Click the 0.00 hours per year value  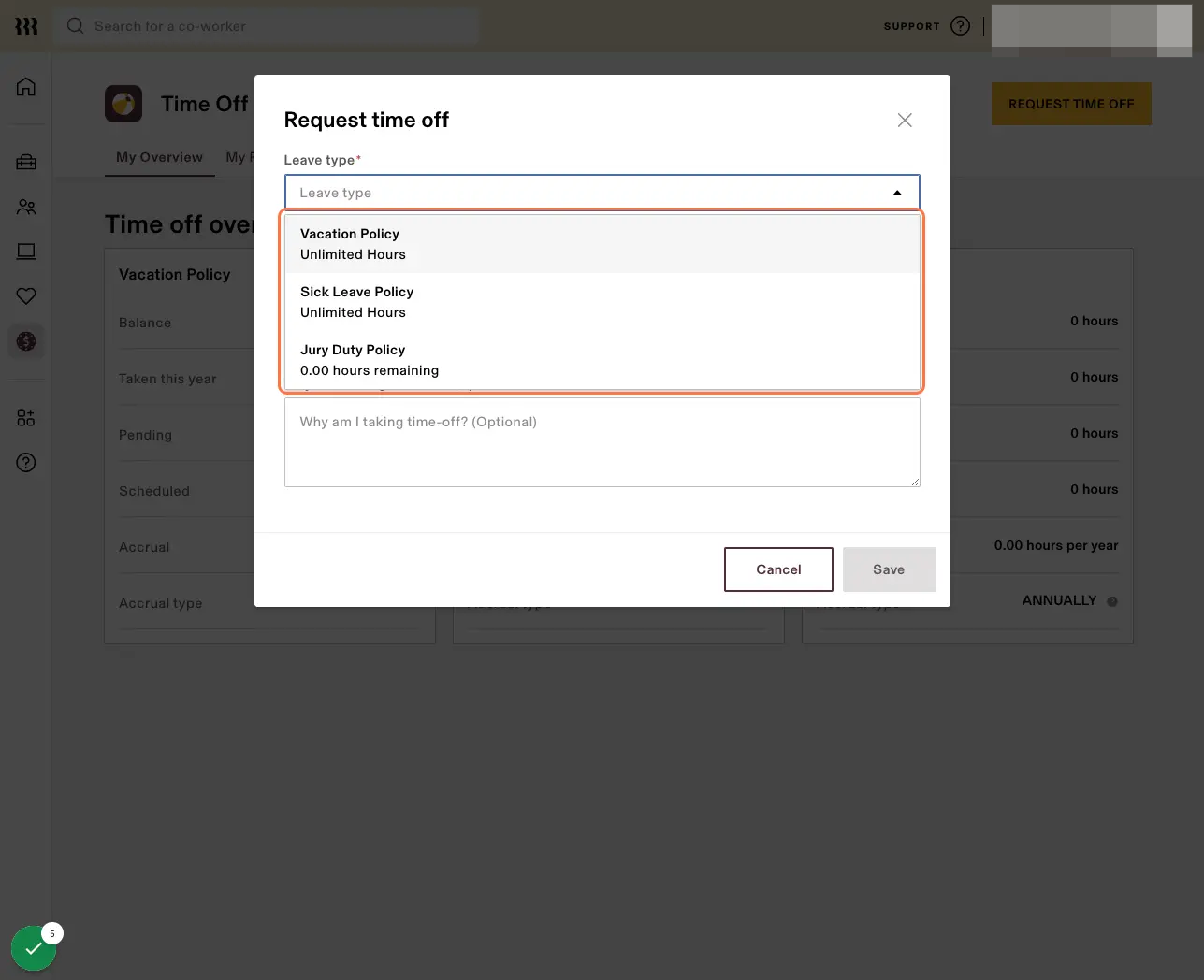tap(1056, 545)
